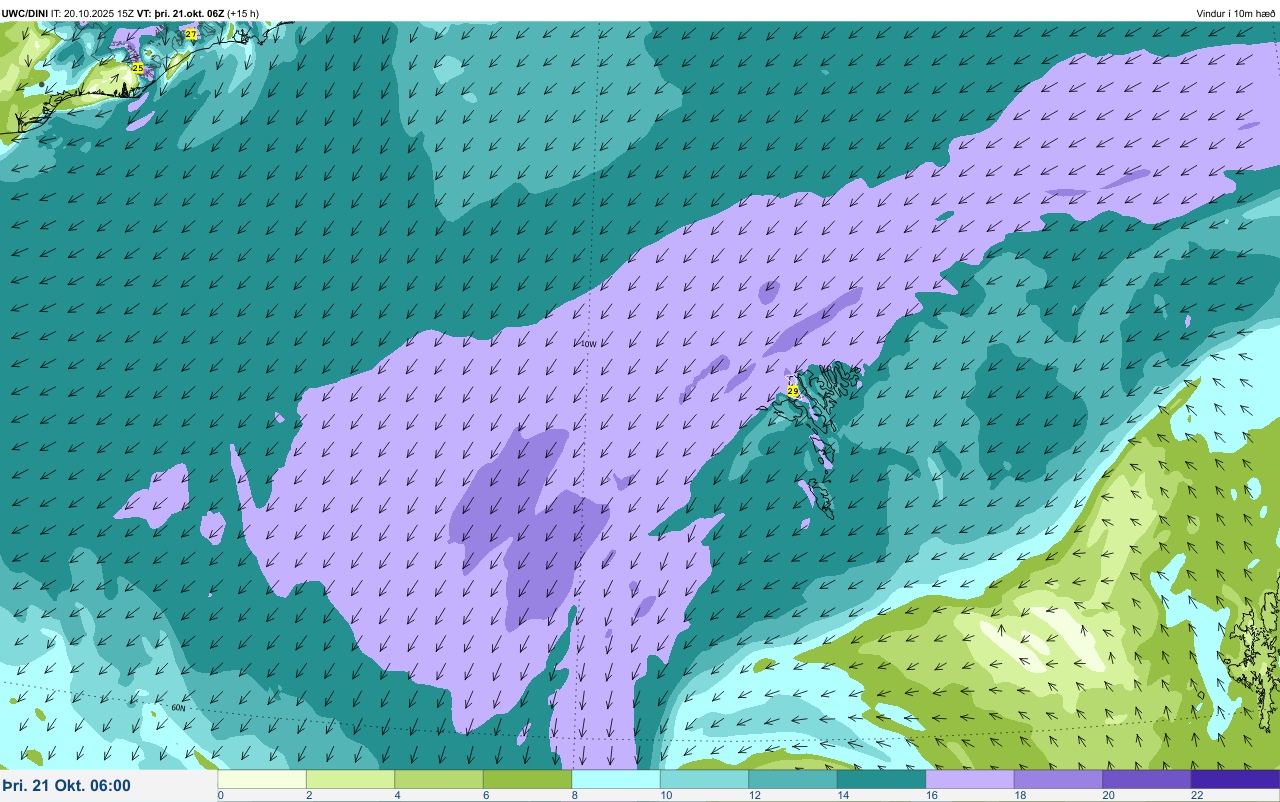Click the legend scale value '10'

(x=665, y=795)
